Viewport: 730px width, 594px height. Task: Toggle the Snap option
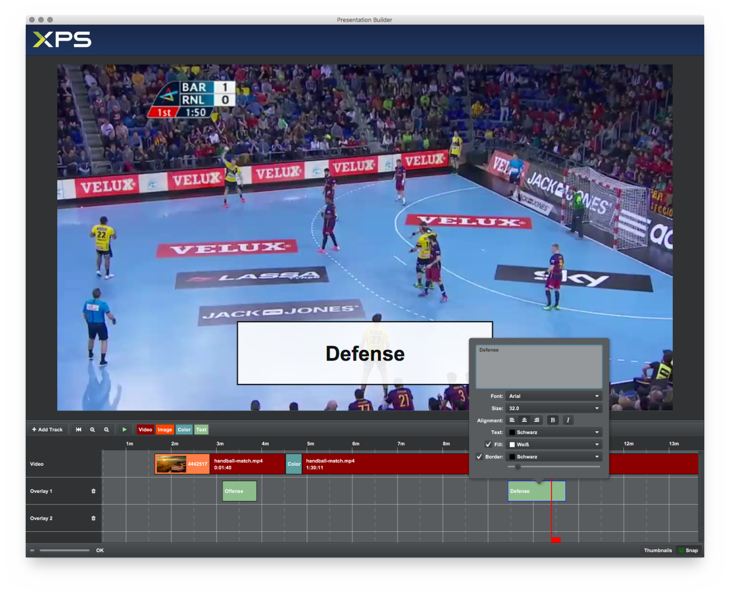[x=688, y=550]
